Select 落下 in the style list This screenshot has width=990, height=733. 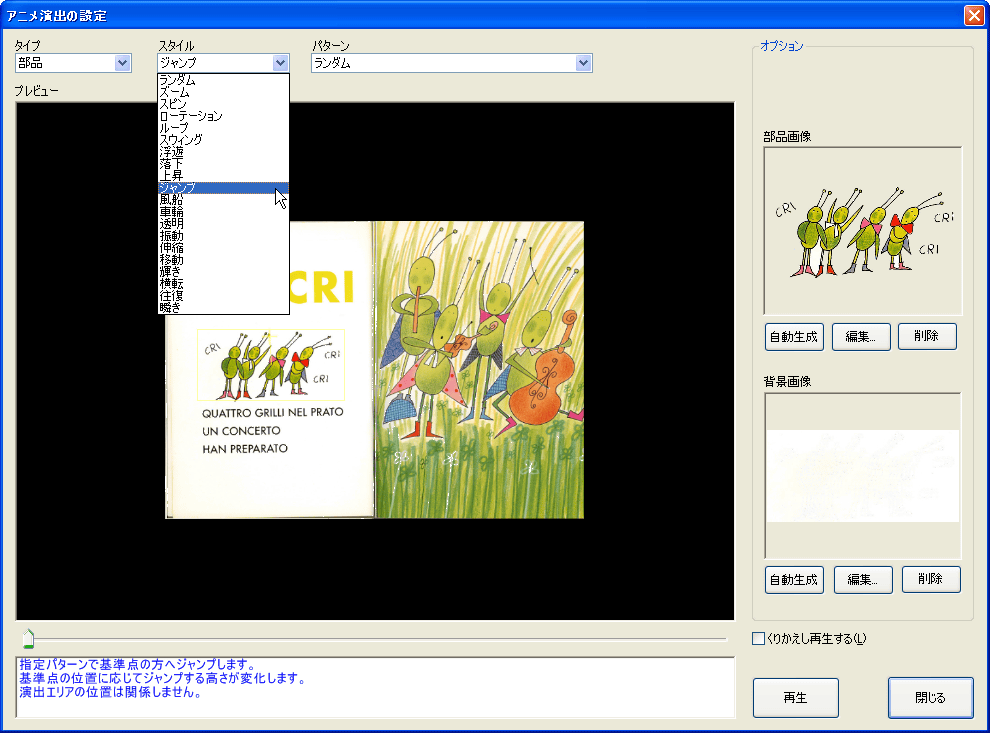[x=223, y=164]
